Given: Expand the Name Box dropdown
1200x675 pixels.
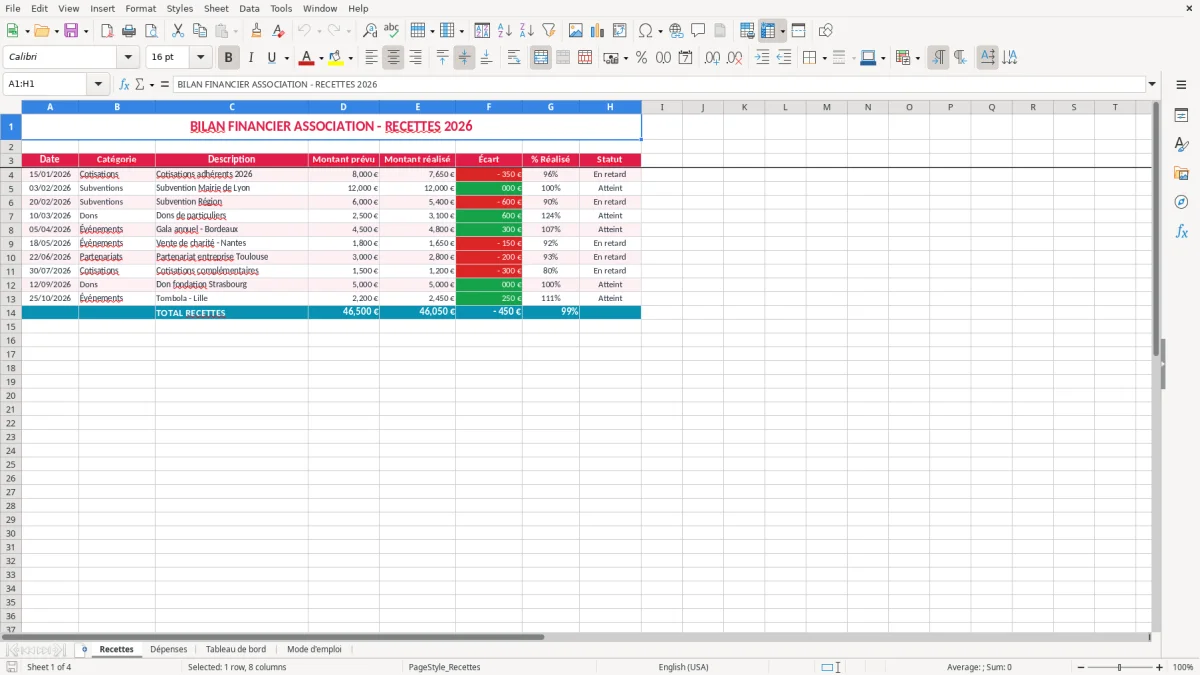Looking at the screenshot, I should pos(98,85).
